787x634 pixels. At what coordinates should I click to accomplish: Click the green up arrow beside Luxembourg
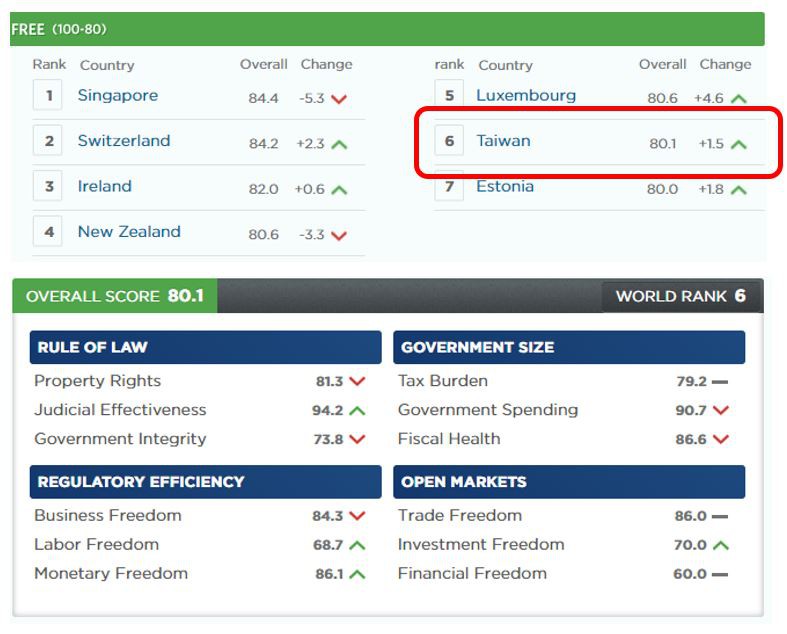738,98
